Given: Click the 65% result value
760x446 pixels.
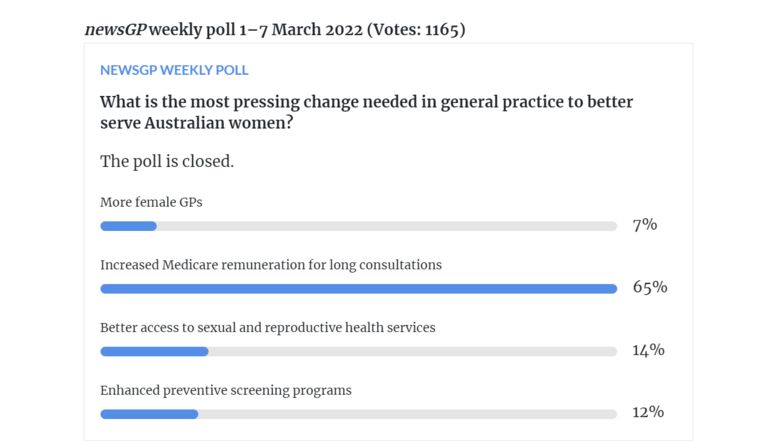Looking at the screenshot, I should (x=650, y=287).
